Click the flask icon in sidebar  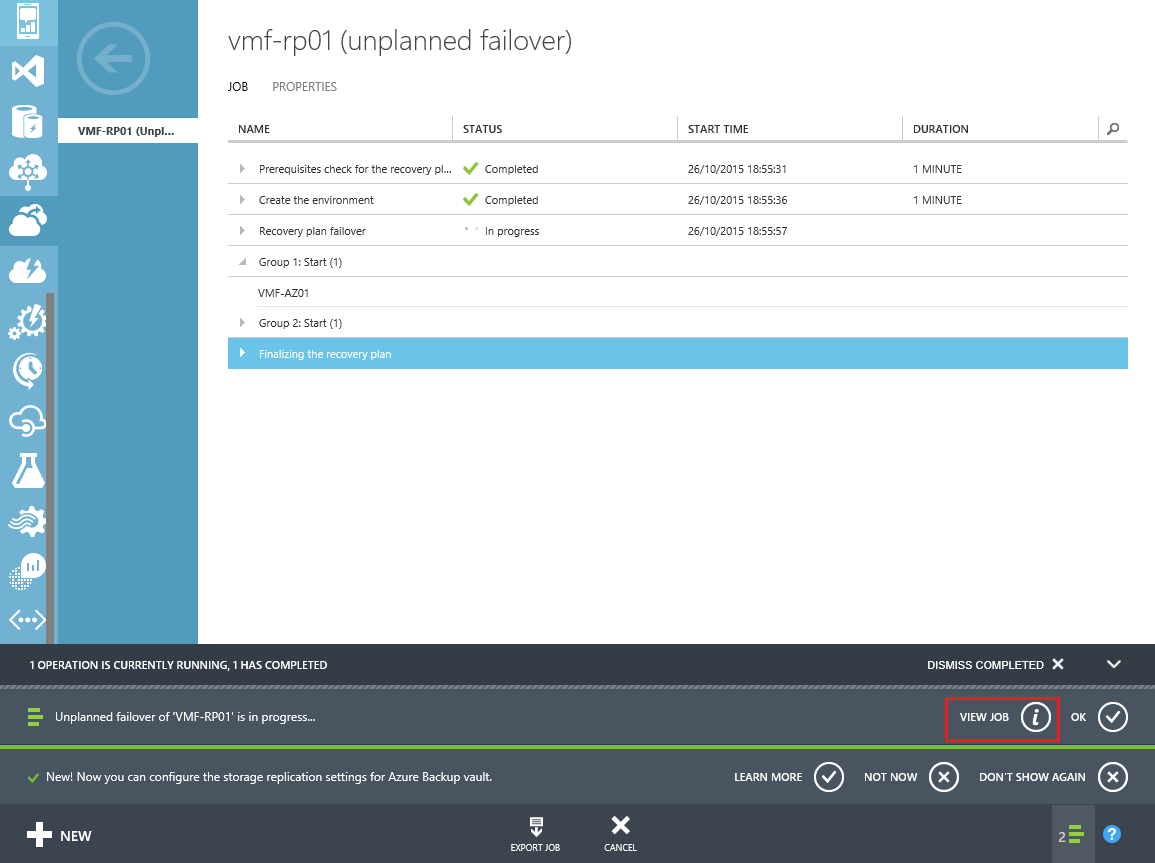(28, 470)
